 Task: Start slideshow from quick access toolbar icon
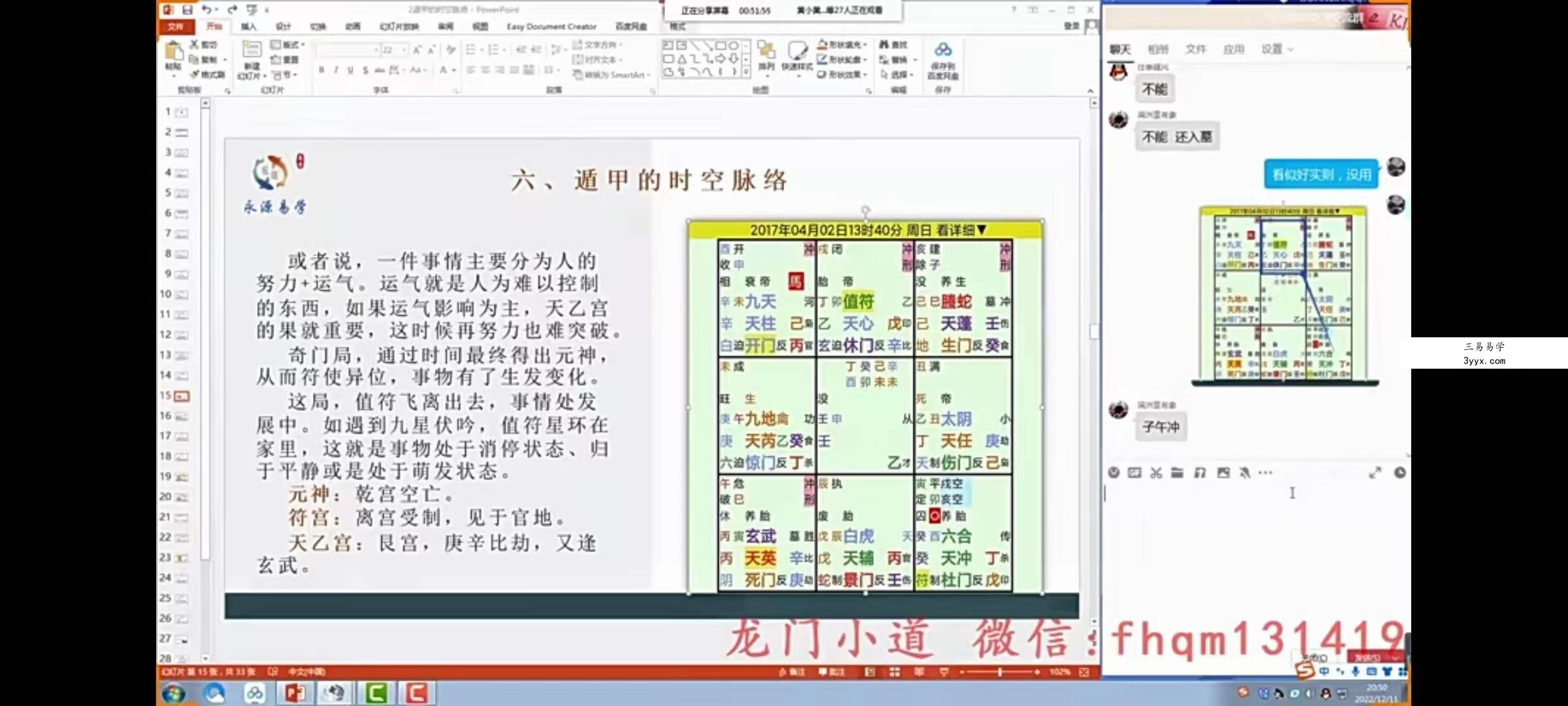[252, 10]
